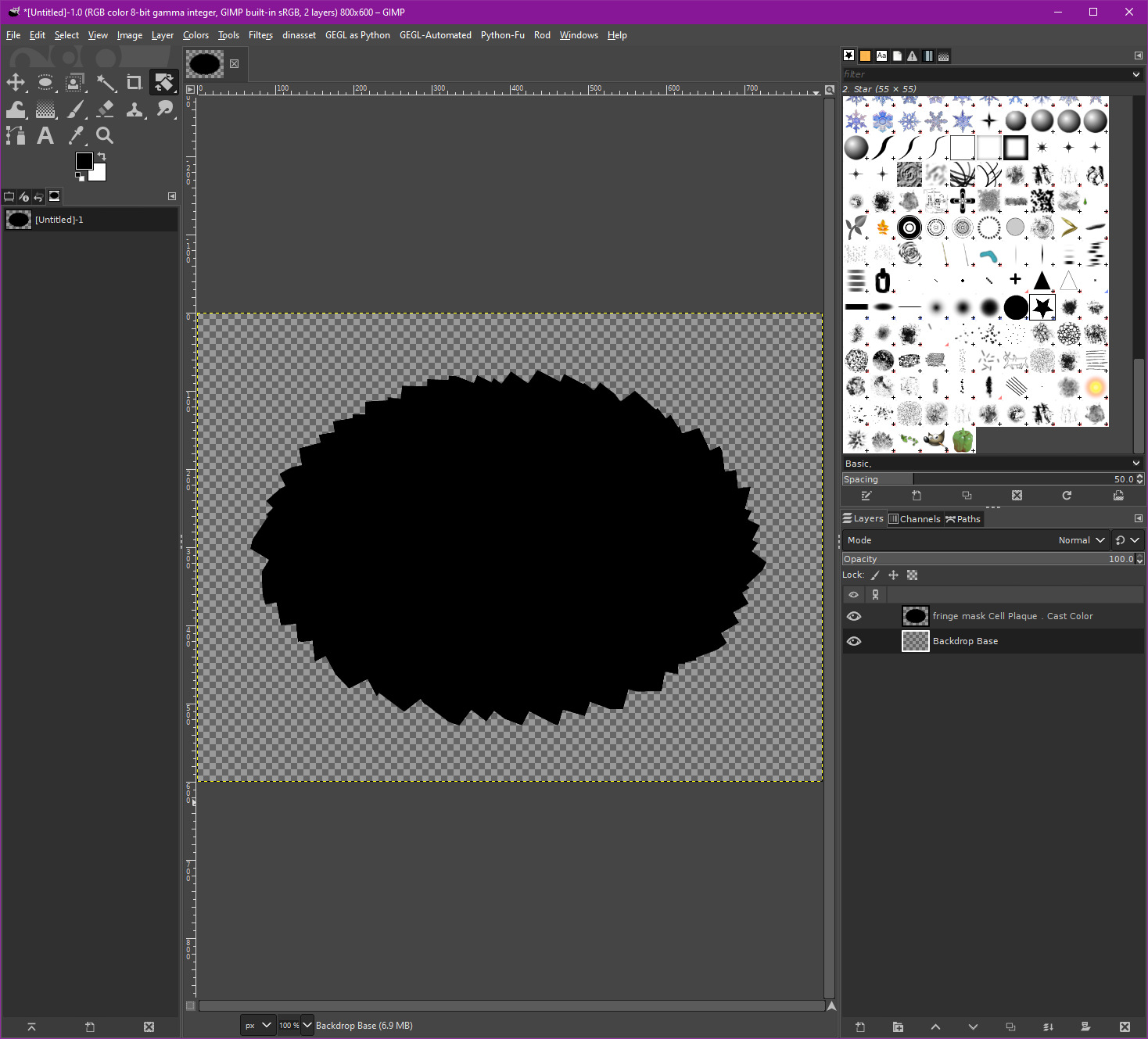1148x1039 pixels.
Task: Open the Colors menu
Action: [196, 35]
